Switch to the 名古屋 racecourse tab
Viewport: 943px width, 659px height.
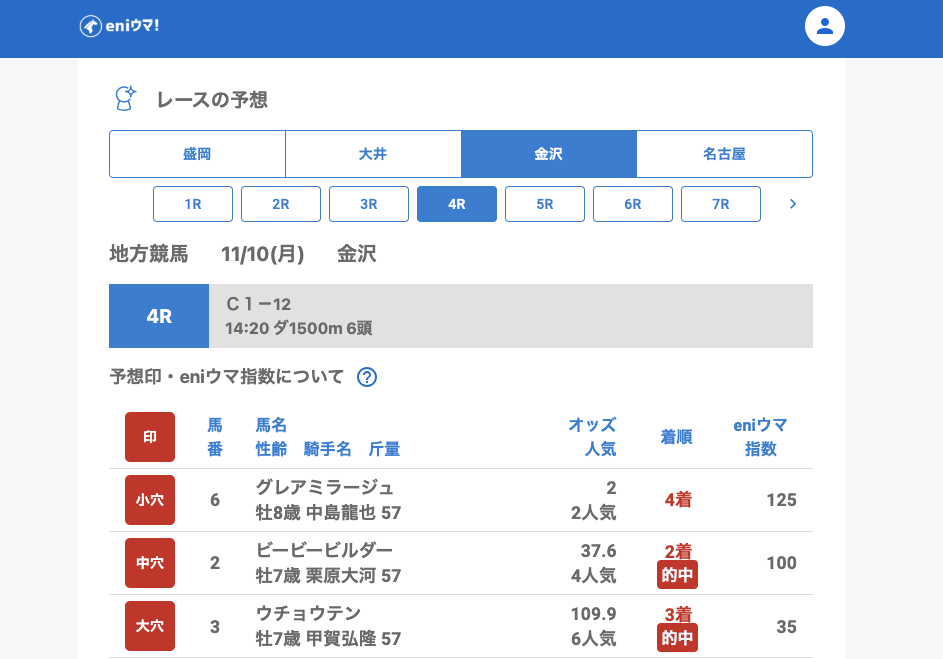coord(724,154)
